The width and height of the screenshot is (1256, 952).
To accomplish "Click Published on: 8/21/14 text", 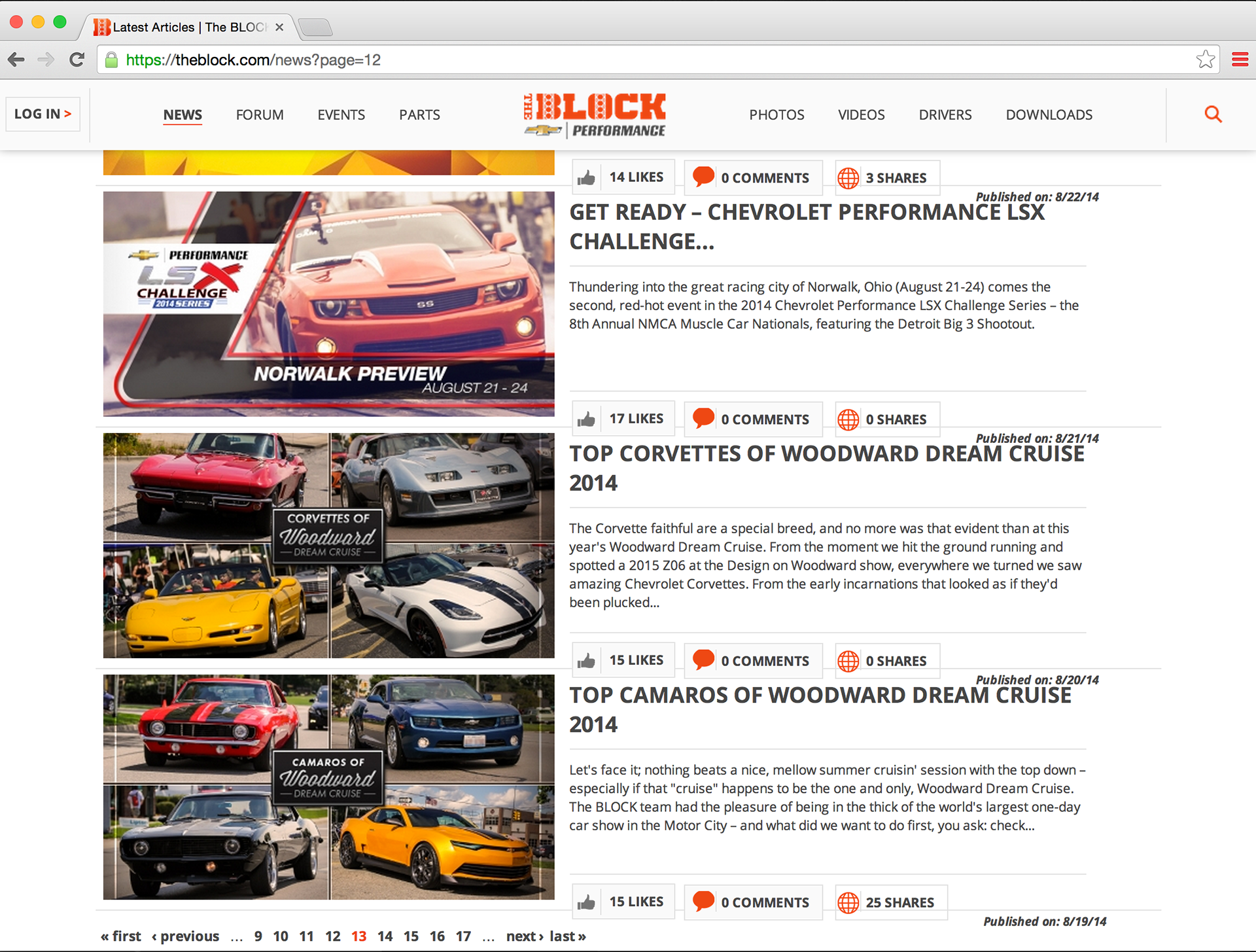I will [x=1038, y=438].
